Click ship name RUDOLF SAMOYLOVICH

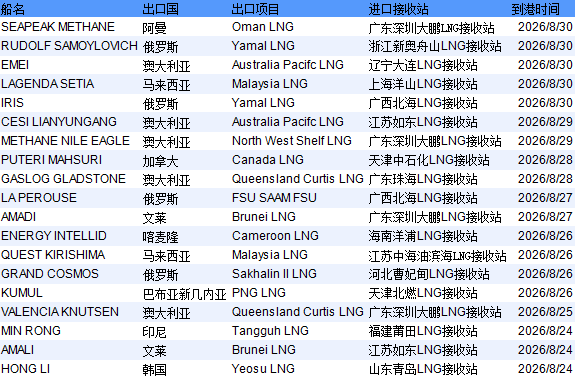click(69, 46)
